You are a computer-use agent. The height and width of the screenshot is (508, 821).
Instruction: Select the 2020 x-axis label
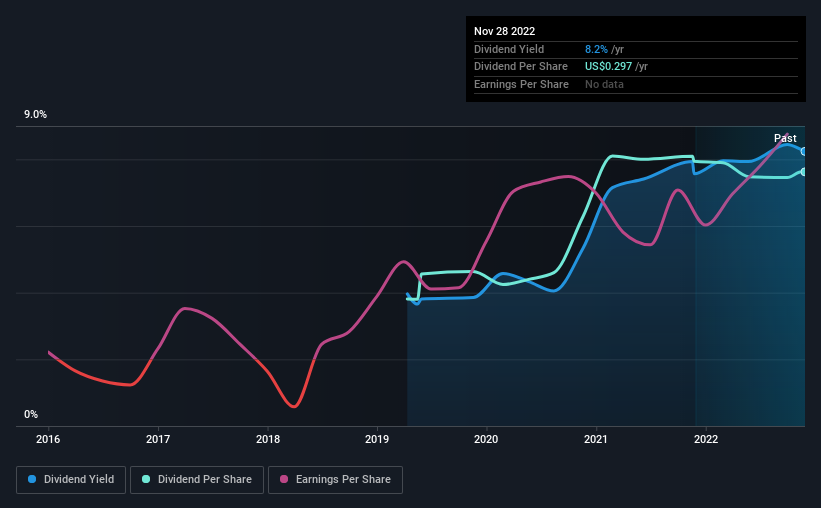[x=486, y=439]
